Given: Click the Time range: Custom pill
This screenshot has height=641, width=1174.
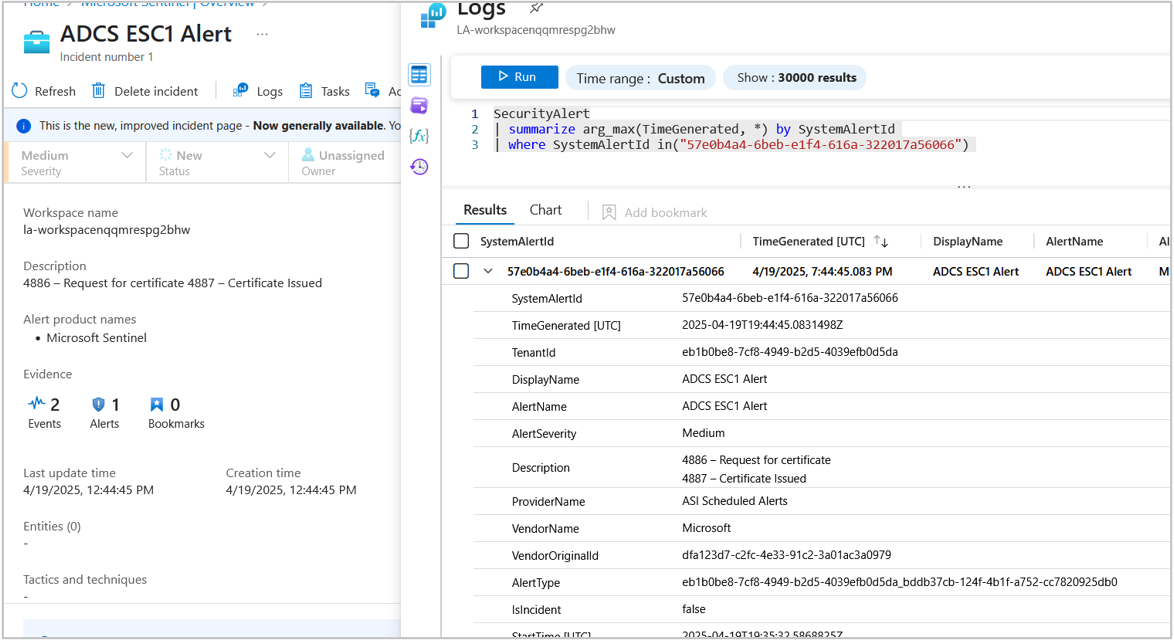Looking at the screenshot, I should [640, 78].
